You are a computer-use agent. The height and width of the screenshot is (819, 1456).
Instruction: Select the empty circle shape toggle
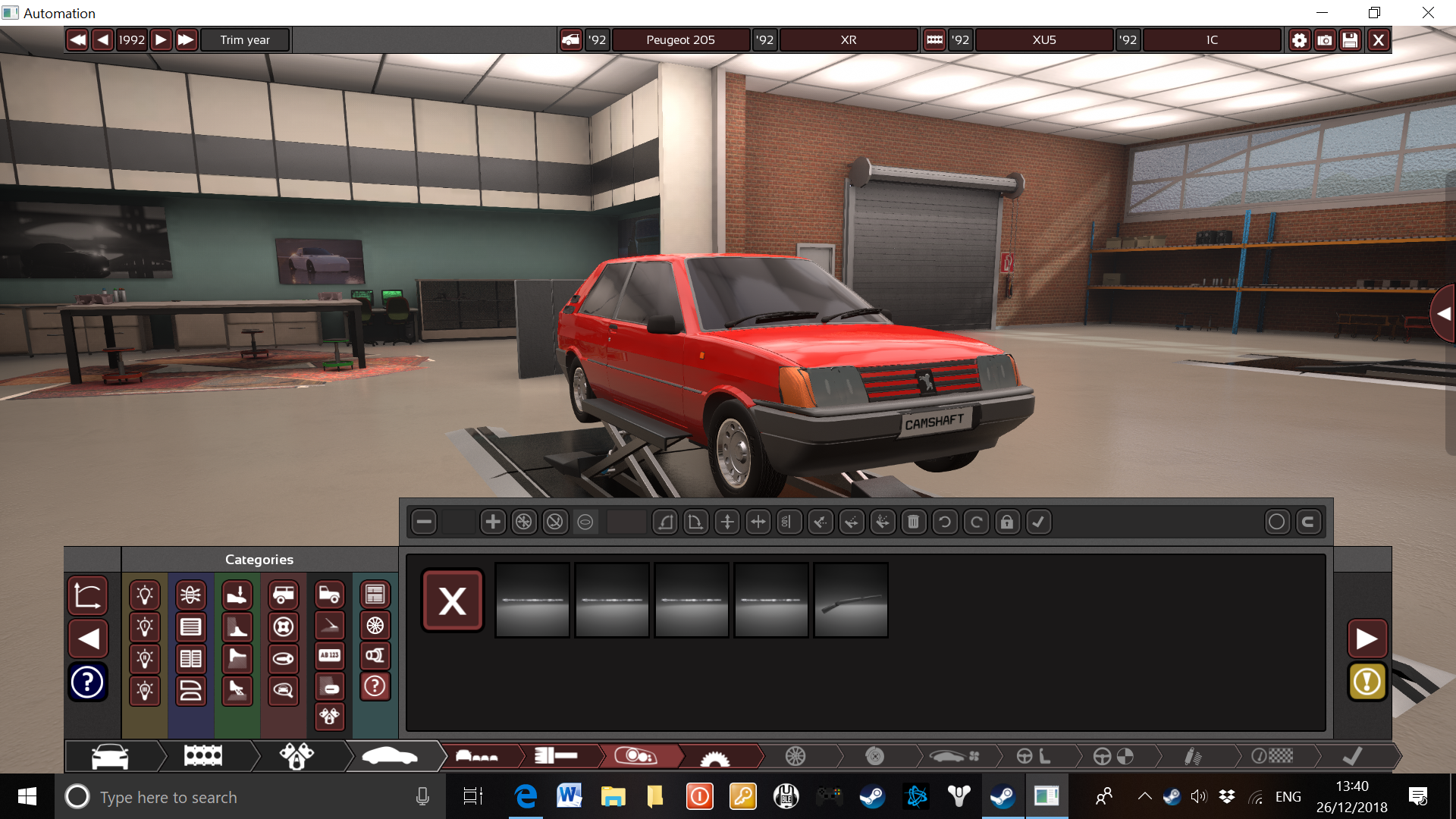click(1277, 522)
